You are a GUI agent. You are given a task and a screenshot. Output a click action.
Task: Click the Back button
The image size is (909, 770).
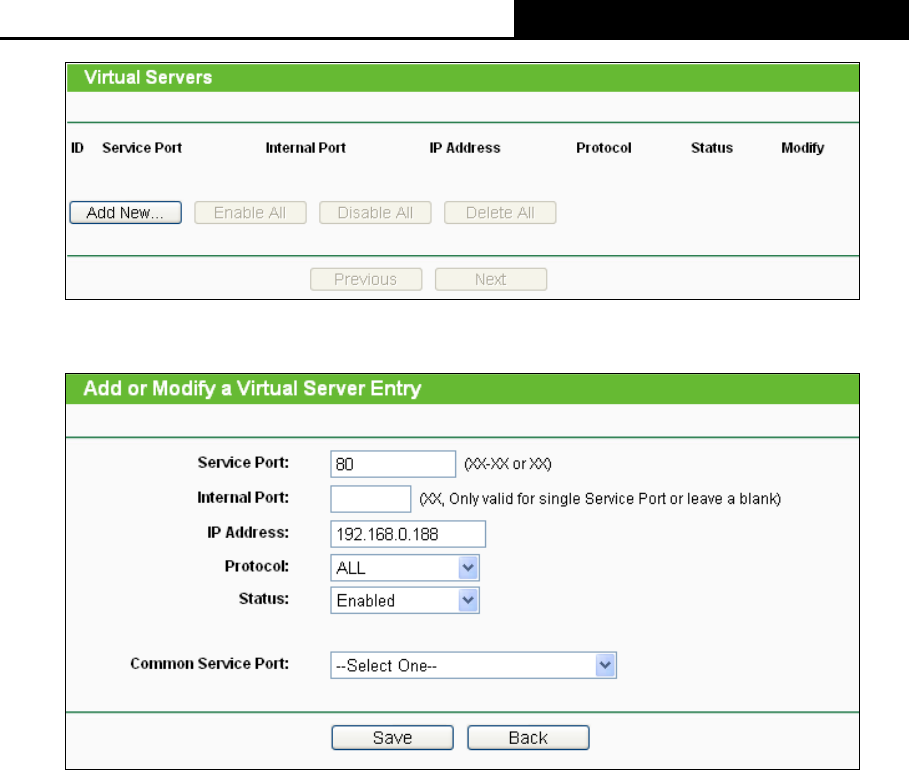click(x=528, y=738)
